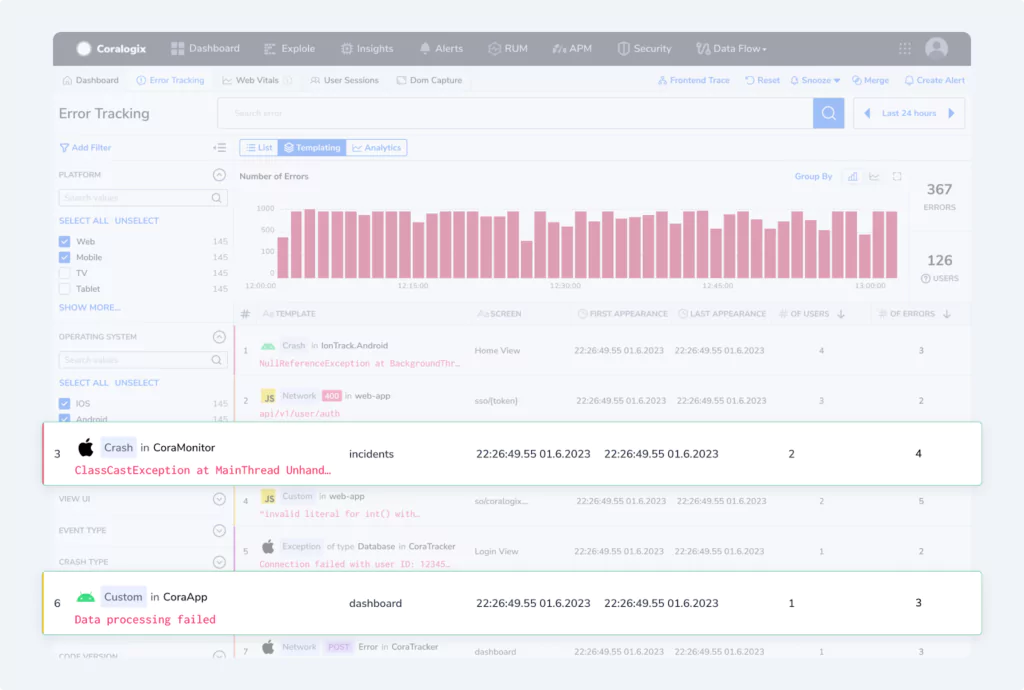
Task: Expand the View UI filter section
Action: tap(219, 499)
